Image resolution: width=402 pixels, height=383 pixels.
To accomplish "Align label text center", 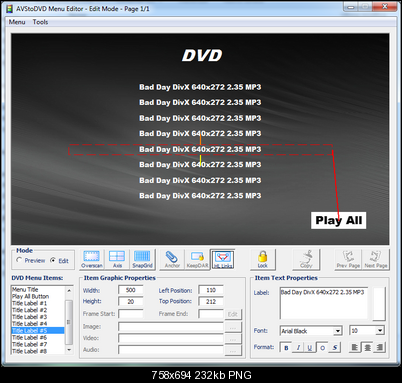I will click(367, 348).
